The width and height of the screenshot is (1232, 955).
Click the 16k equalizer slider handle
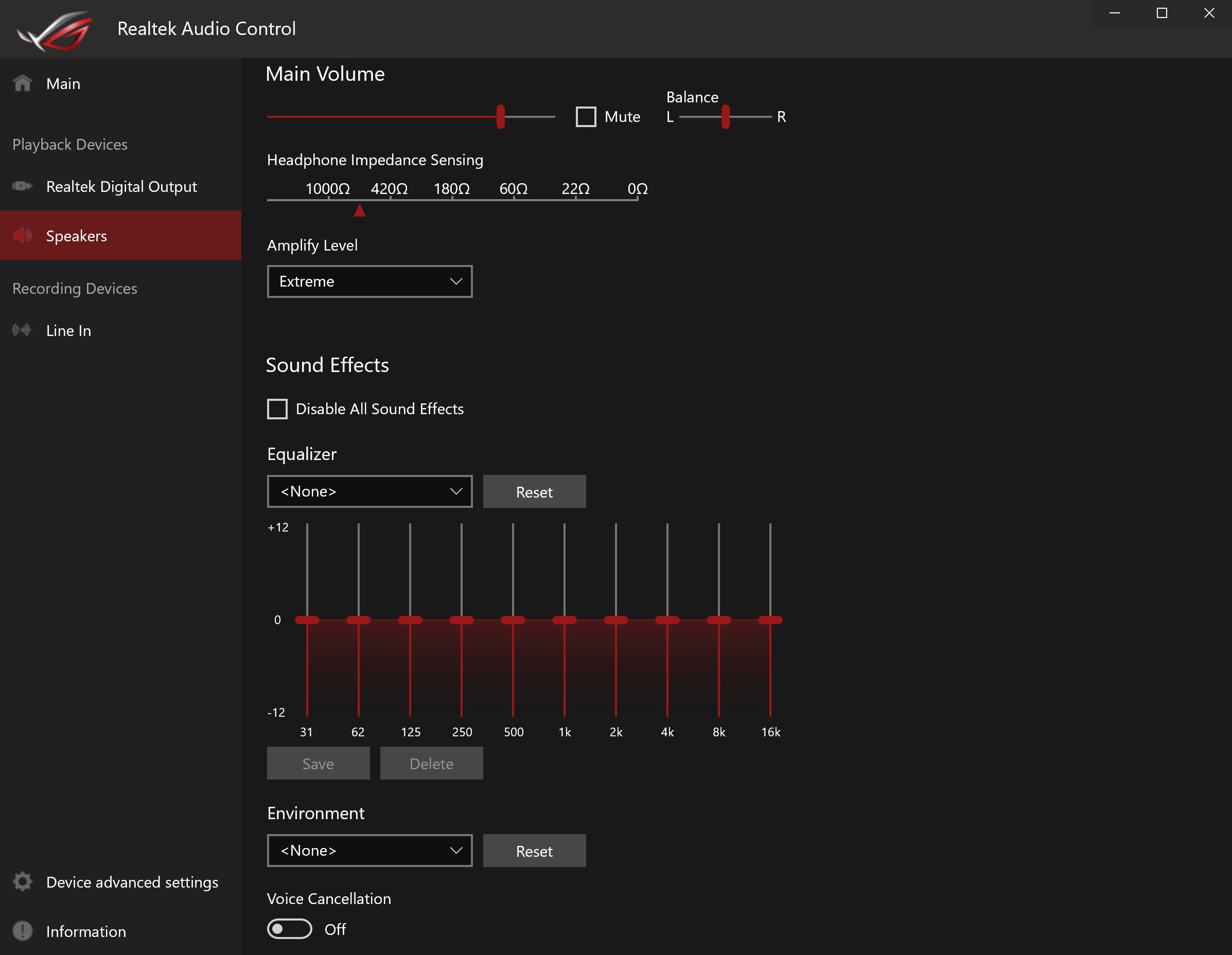[770, 620]
